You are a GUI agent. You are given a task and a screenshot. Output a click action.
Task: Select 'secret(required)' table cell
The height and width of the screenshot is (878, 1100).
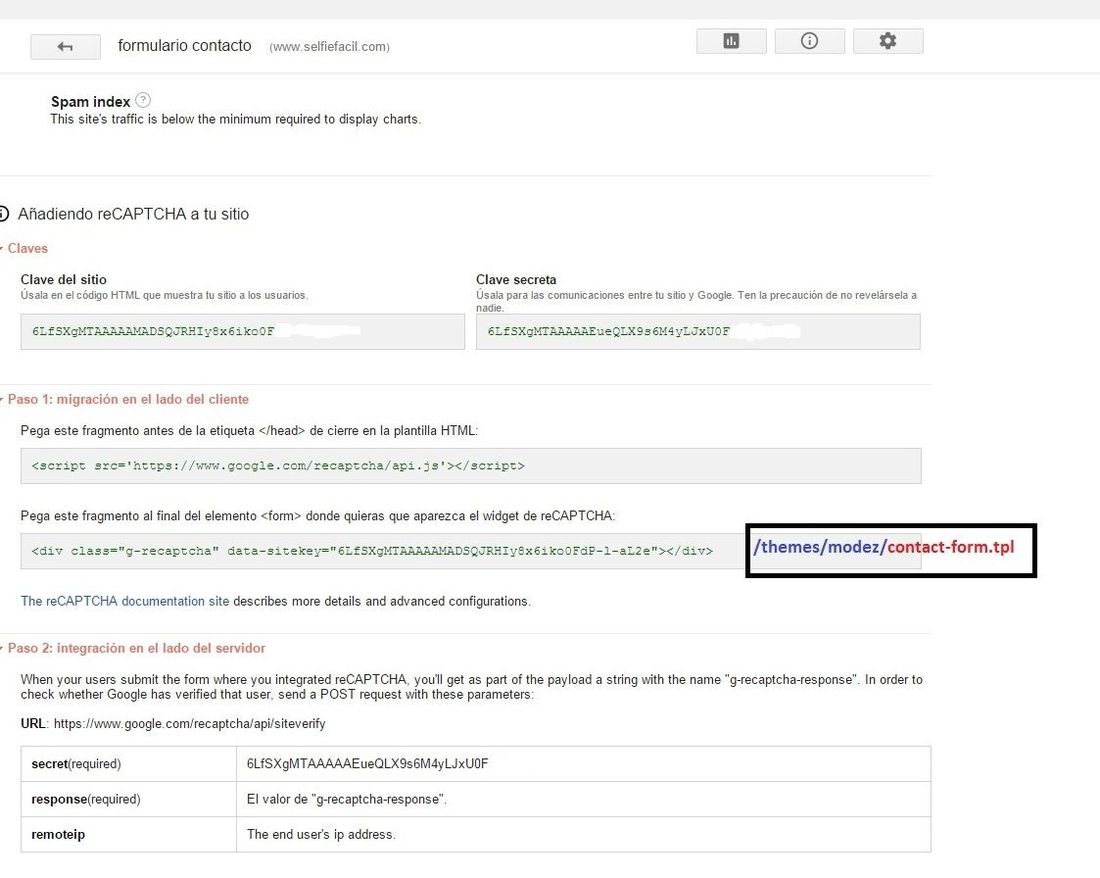point(129,764)
